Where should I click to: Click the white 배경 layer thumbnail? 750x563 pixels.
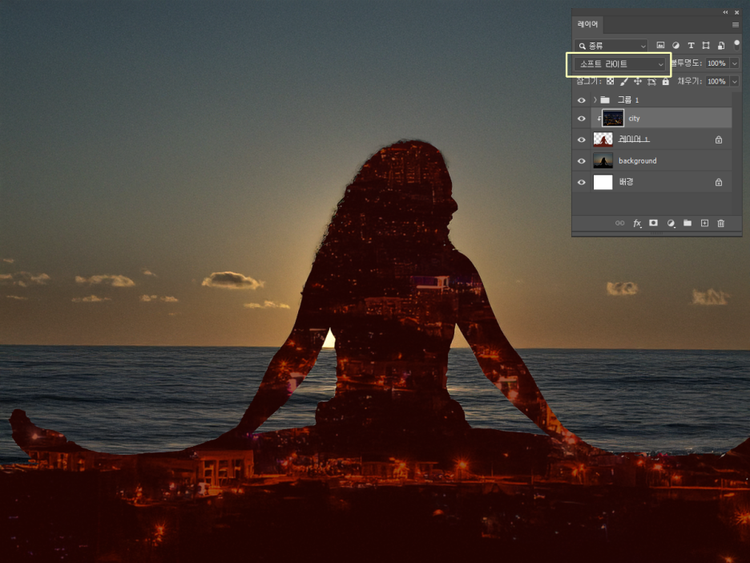(603, 182)
